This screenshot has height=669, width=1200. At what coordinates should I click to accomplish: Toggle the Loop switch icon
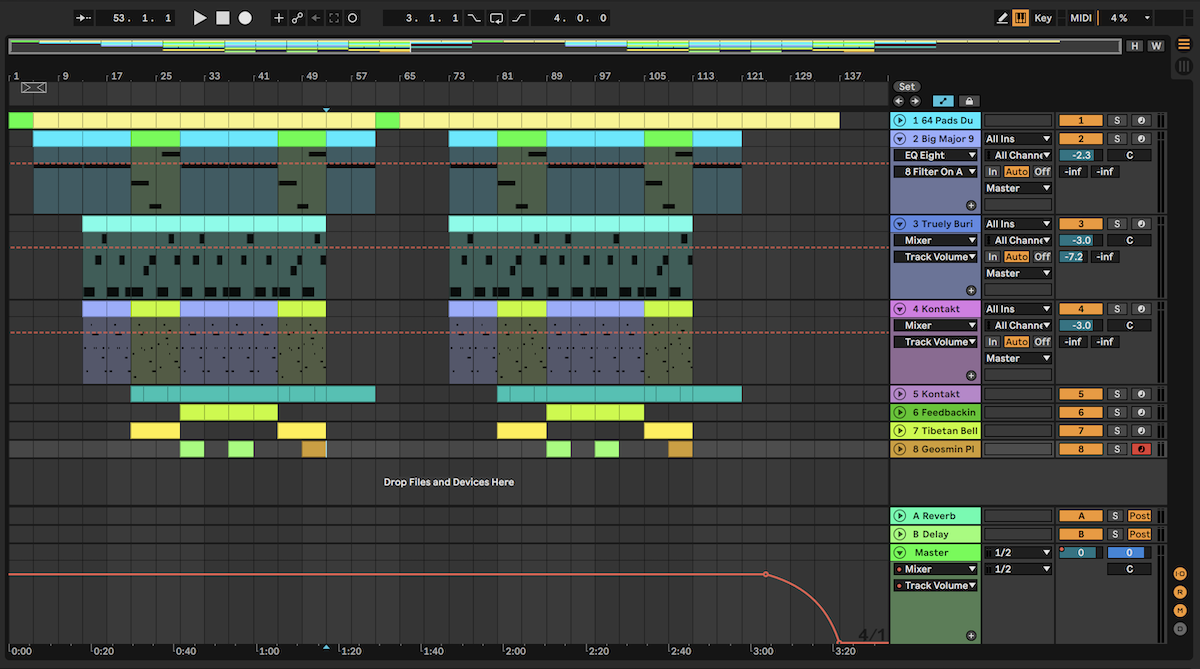(496, 18)
